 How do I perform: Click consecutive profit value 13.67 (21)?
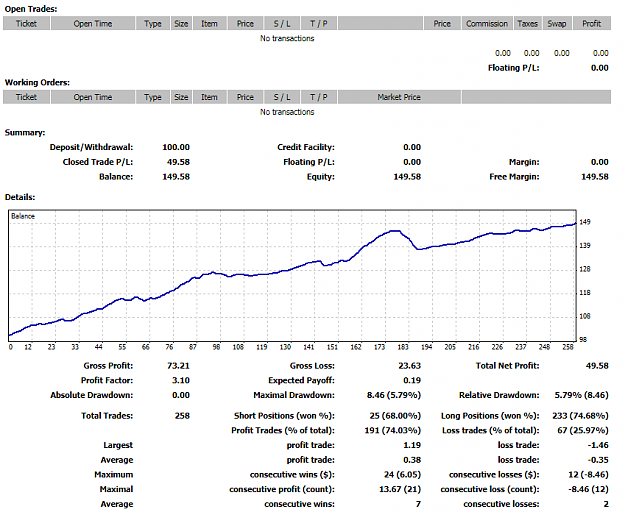pos(400,489)
